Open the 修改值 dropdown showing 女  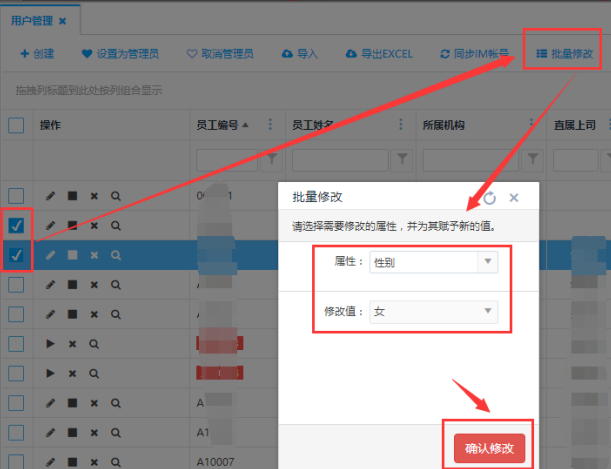(432, 312)
